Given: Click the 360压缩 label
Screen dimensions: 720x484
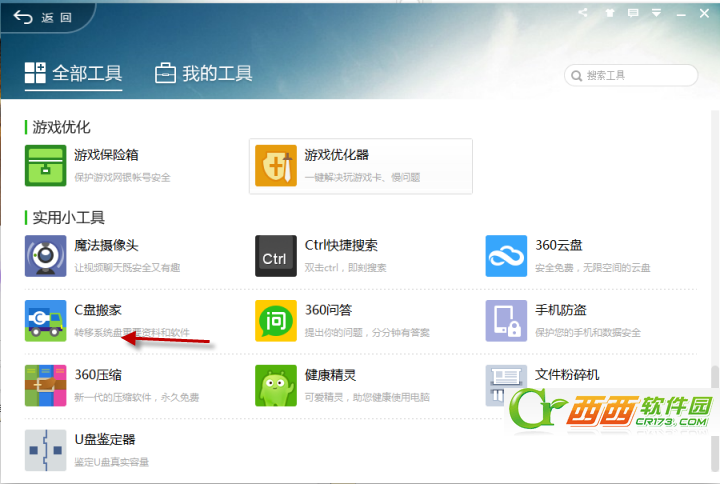Looking at the screenshot, I should [98, 375].
